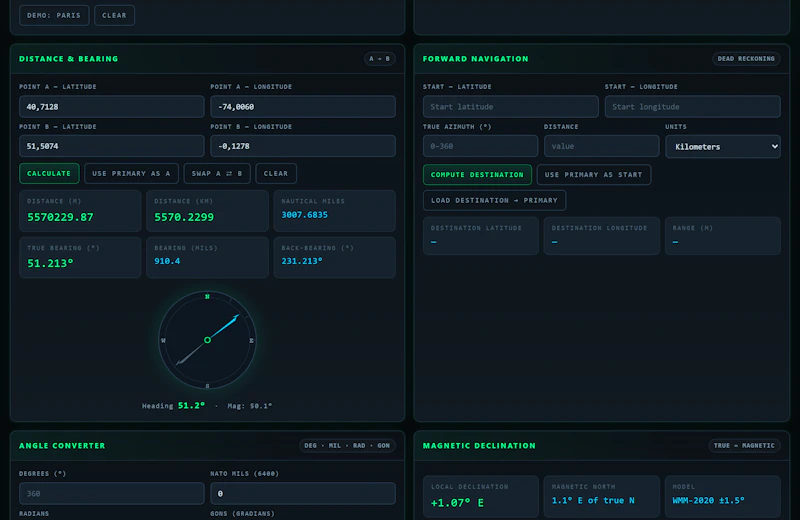Click Use Primary As Start button

coord(593,175)
